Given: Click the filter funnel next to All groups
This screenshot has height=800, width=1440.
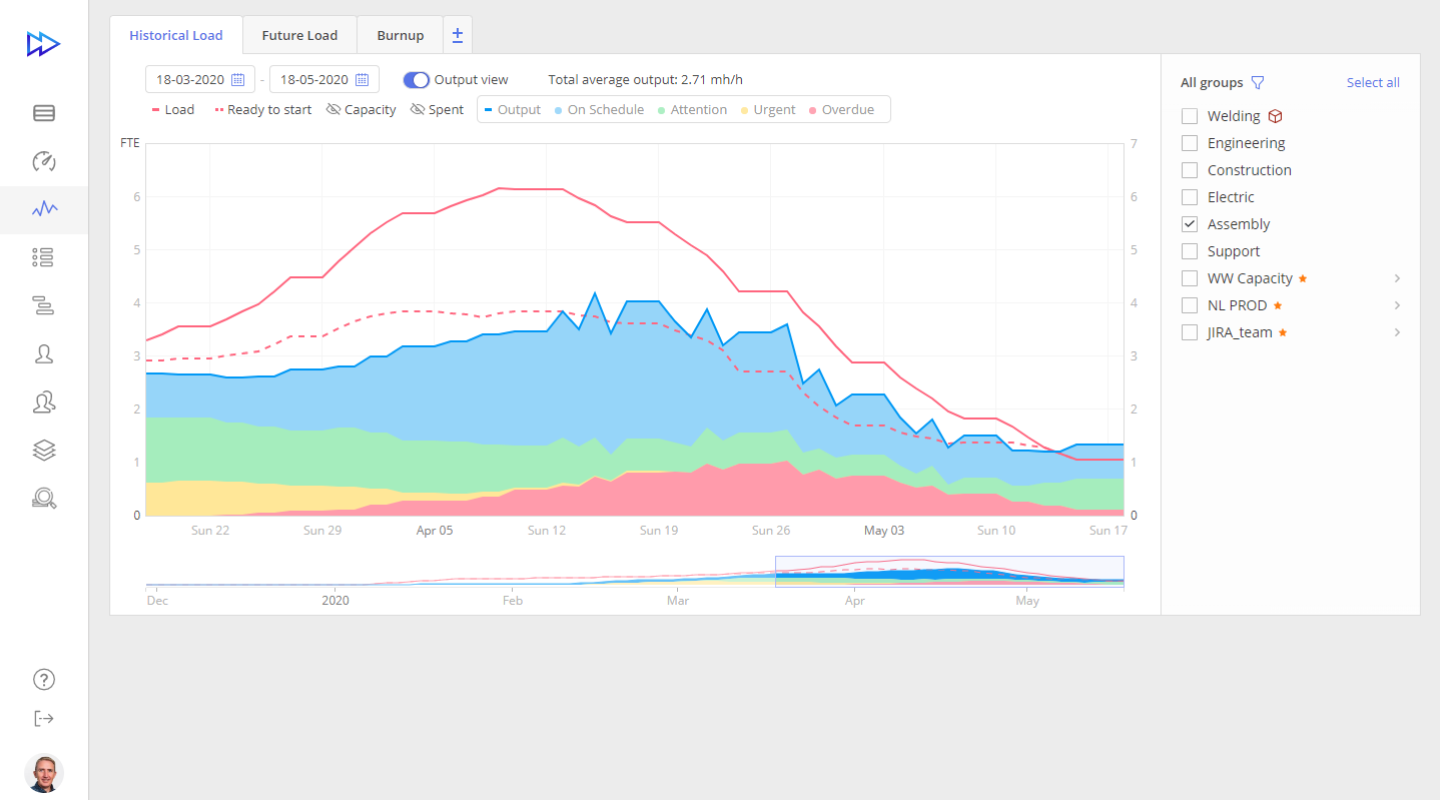Looking at the screenshot, I should (1258, 83).
